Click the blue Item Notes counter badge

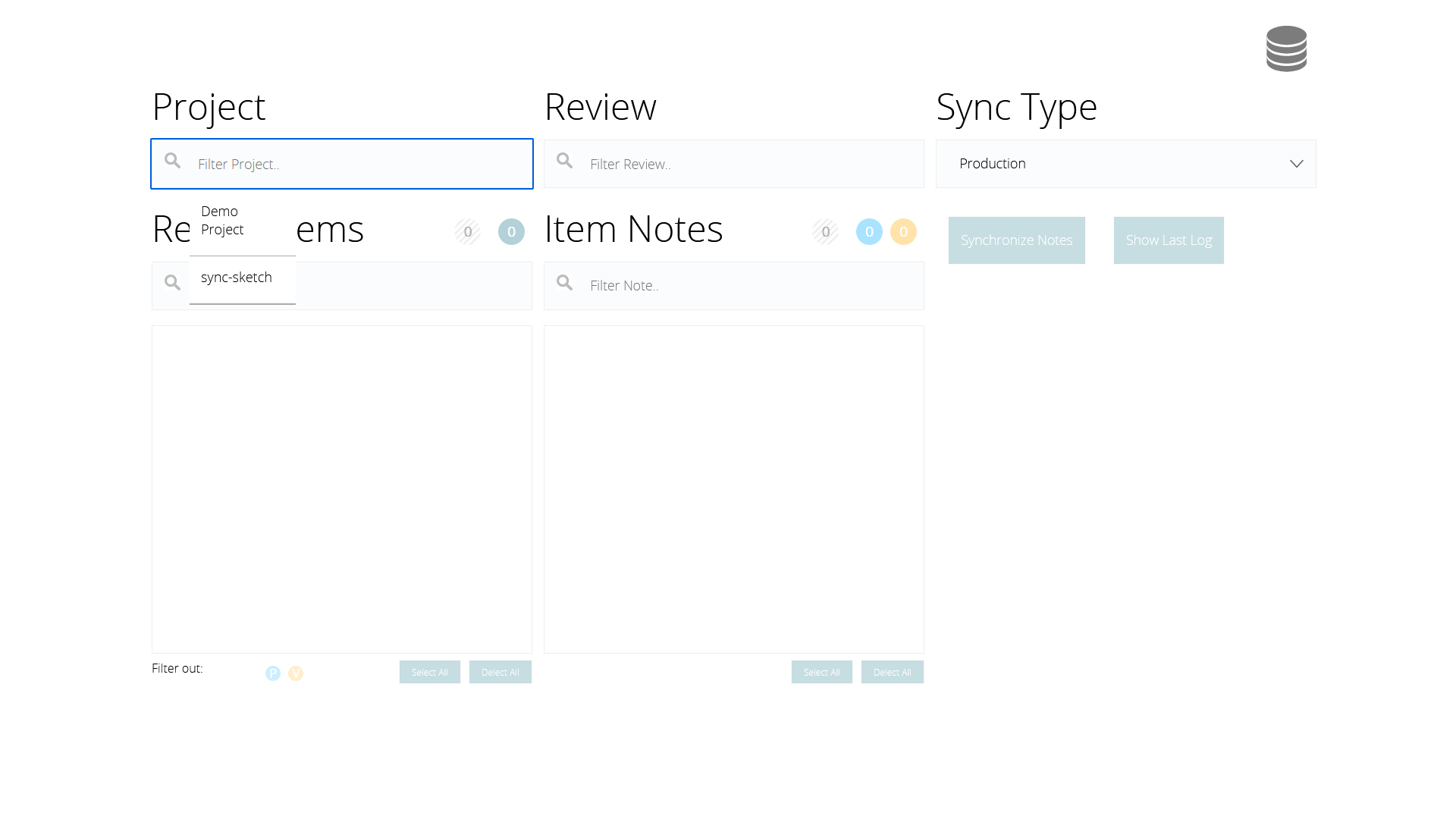click(x=869, y=232)
